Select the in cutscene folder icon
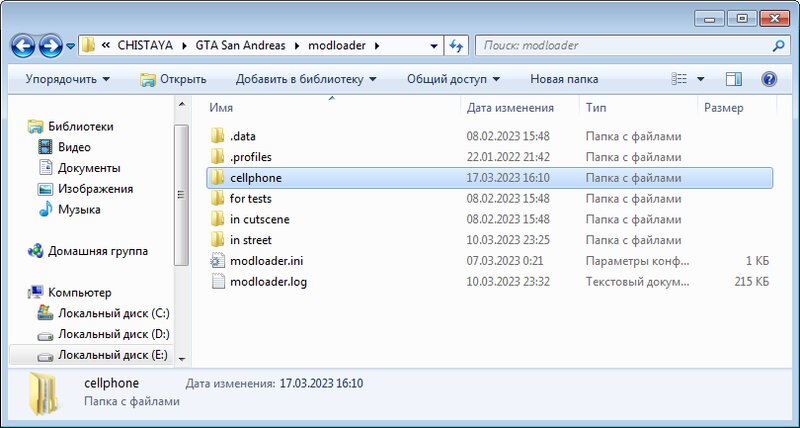The image size is (800, 428). 217,219
